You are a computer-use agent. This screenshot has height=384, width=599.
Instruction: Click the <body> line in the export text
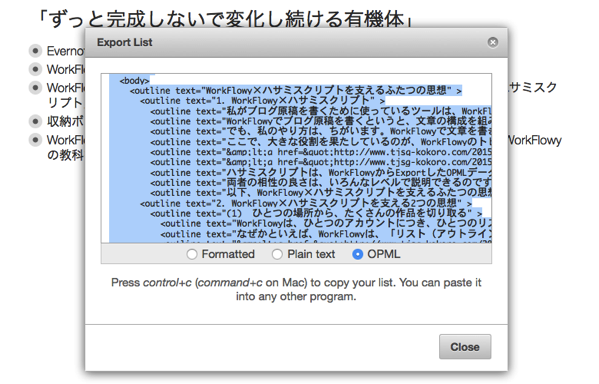point(134,81)
